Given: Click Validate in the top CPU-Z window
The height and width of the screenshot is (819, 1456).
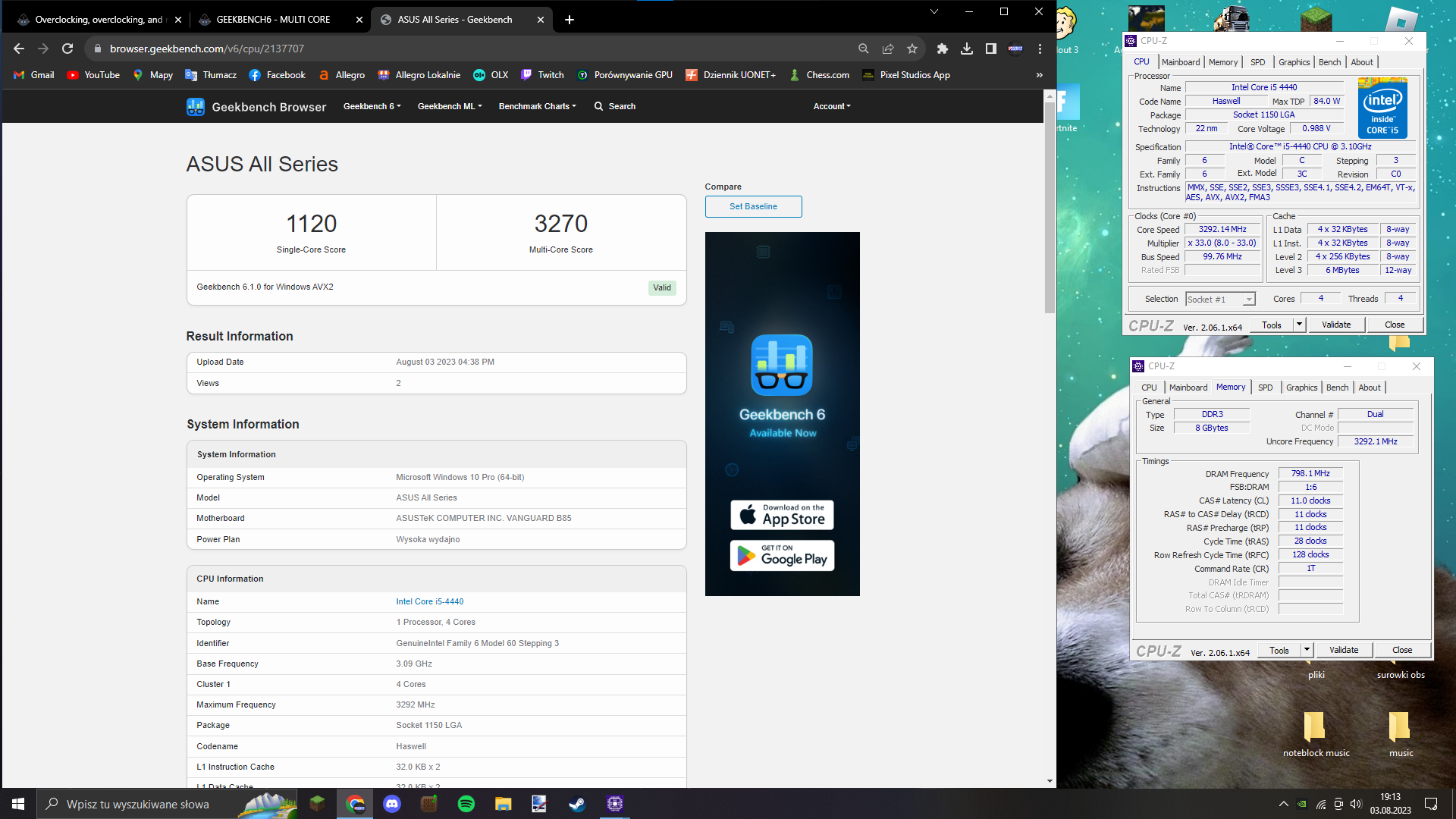Looking at the screenshot, I should click(1335, 325).
